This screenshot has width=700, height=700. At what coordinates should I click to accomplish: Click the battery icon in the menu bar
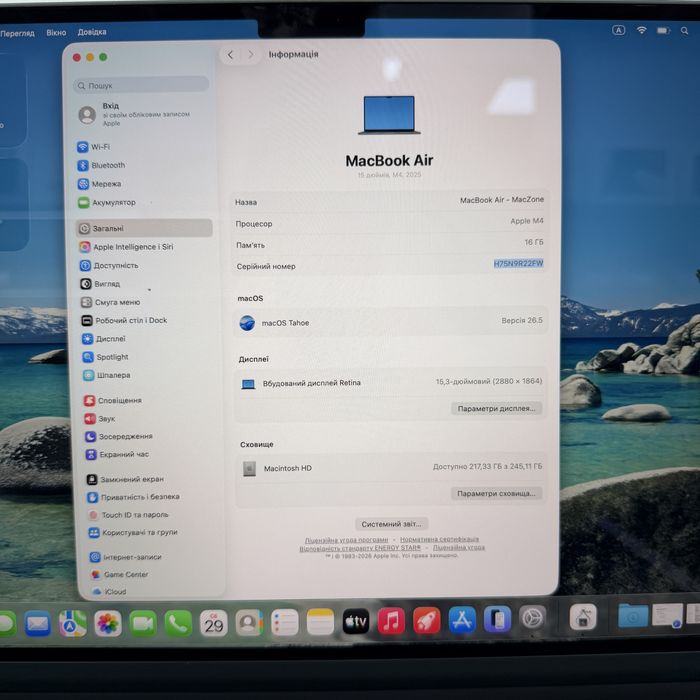[x=663, y=30]
